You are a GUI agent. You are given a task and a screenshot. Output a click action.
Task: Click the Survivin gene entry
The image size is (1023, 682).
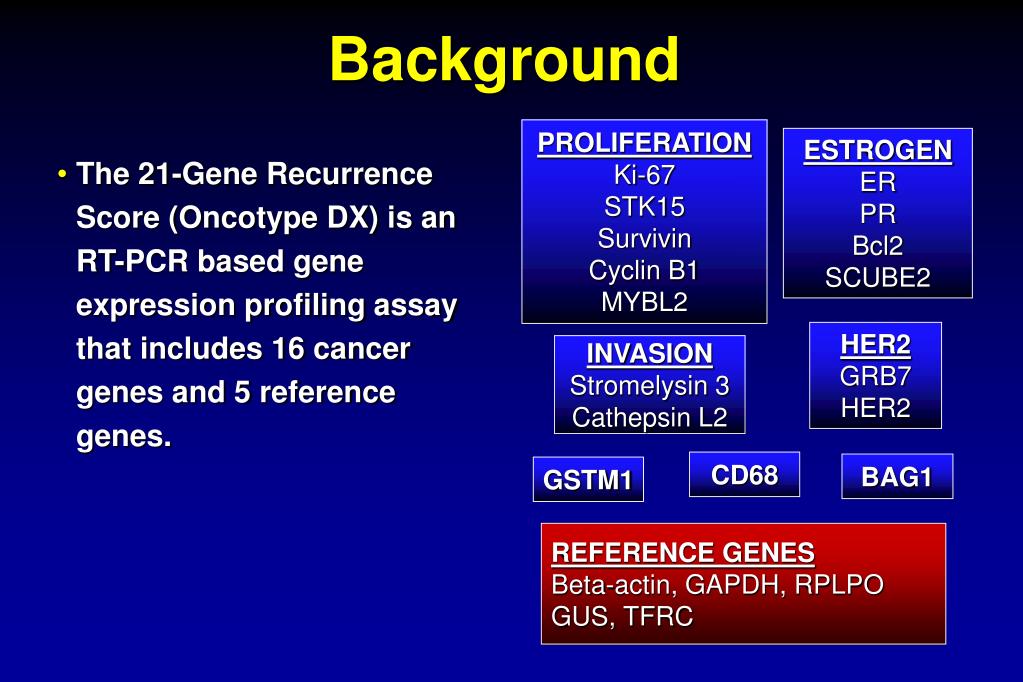pos(645,239)
